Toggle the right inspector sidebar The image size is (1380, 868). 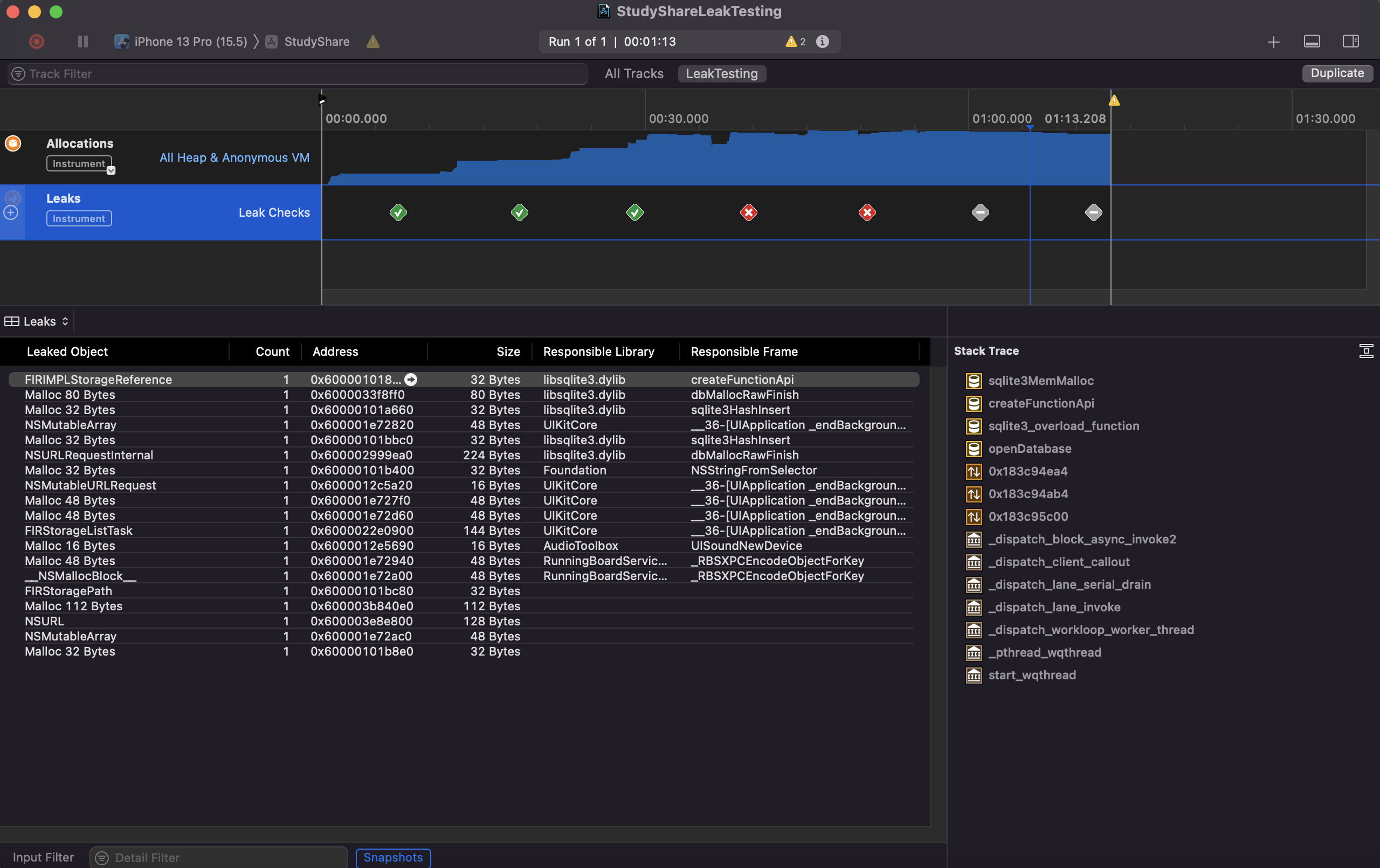tap(1351, 42)
